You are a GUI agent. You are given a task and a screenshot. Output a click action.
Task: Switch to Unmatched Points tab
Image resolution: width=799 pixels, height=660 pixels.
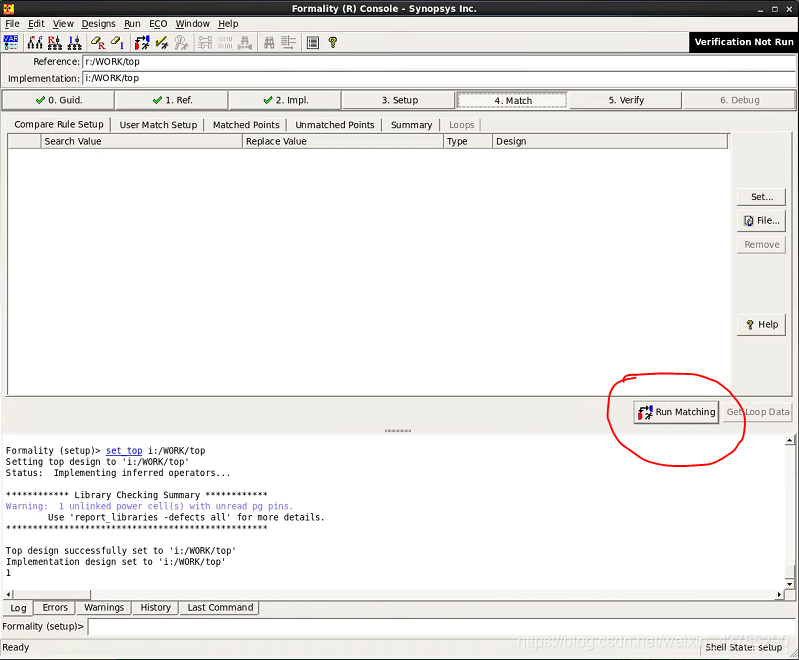pyautogui.click(x=335, y=125)
